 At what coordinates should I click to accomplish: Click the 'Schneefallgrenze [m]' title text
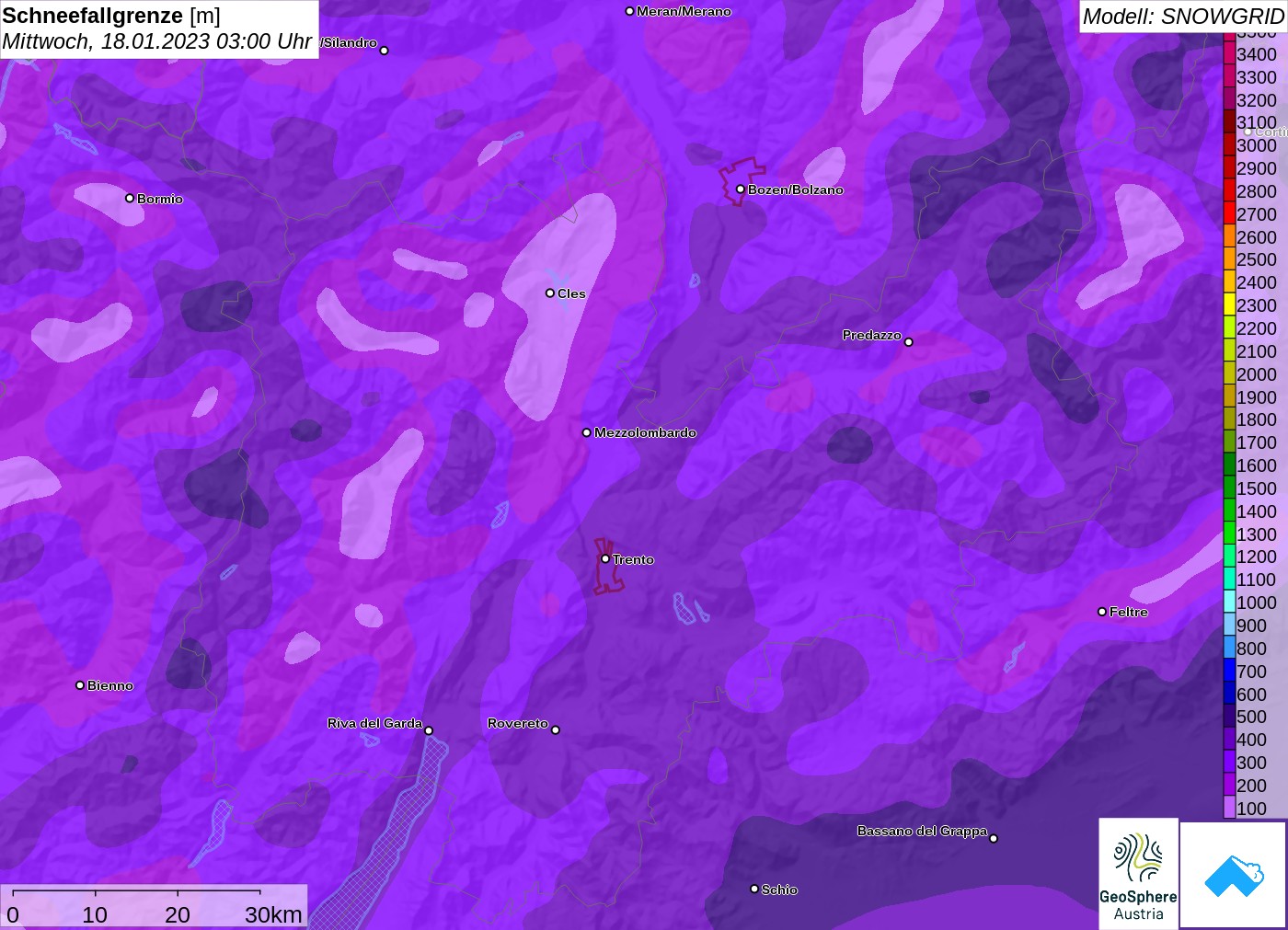111,16
